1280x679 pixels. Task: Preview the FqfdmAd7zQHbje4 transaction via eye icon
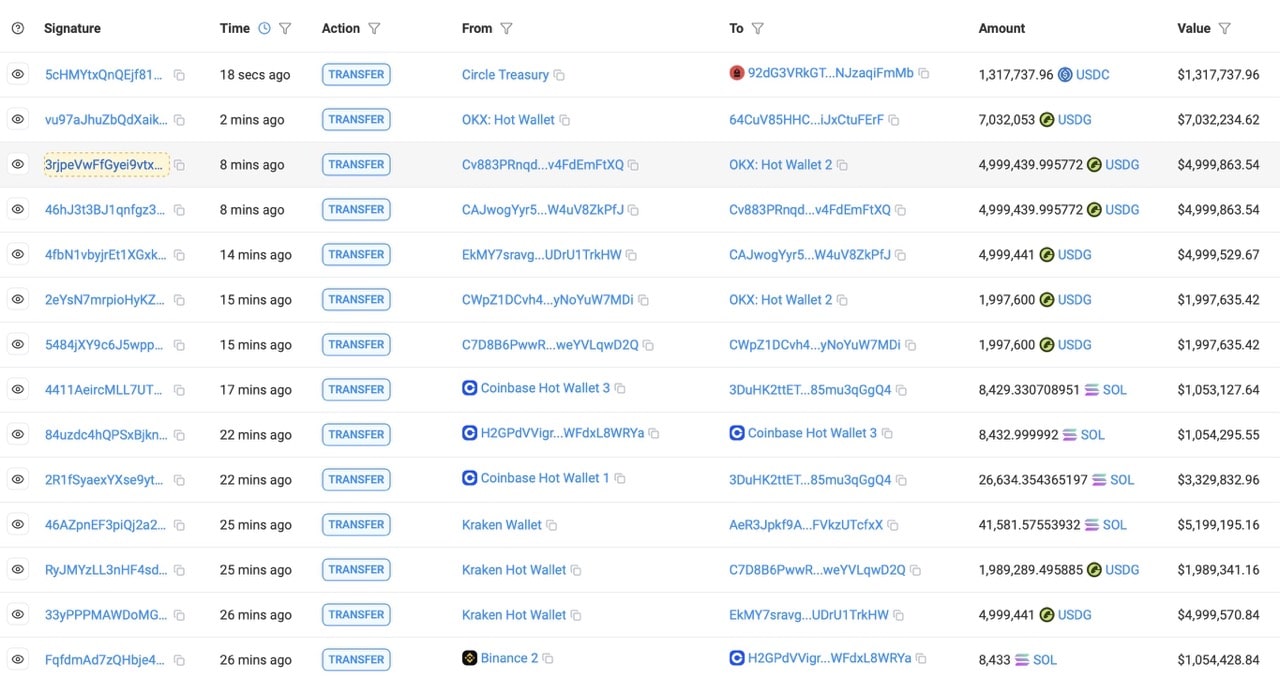(x=17, y=659)
